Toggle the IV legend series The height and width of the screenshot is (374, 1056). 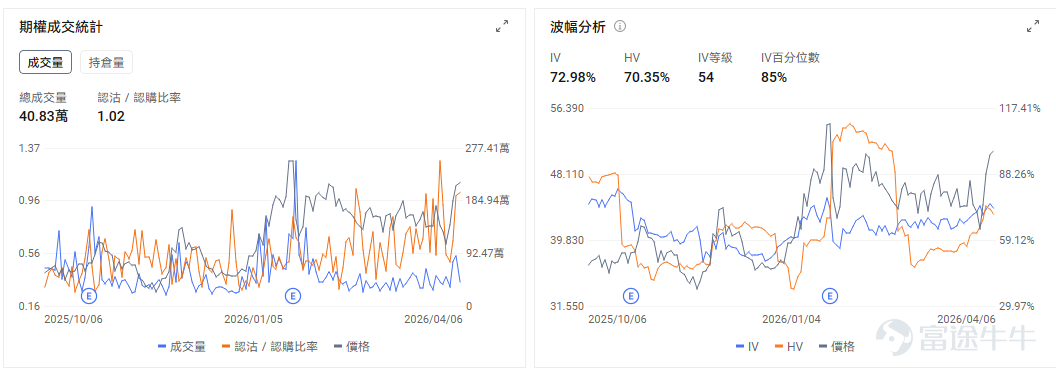747,347
